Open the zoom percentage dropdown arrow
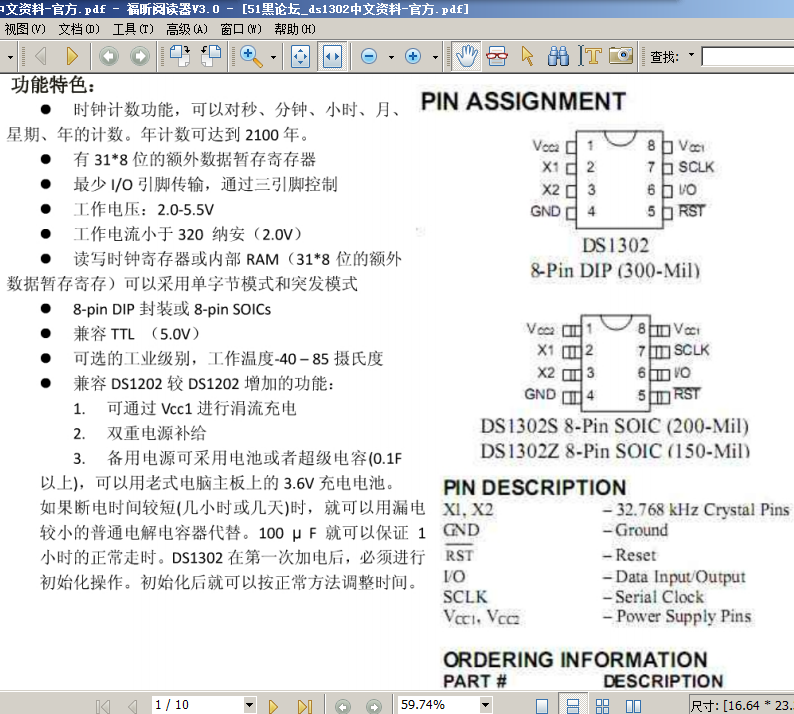The image size is (794, 714). (486, 705)
